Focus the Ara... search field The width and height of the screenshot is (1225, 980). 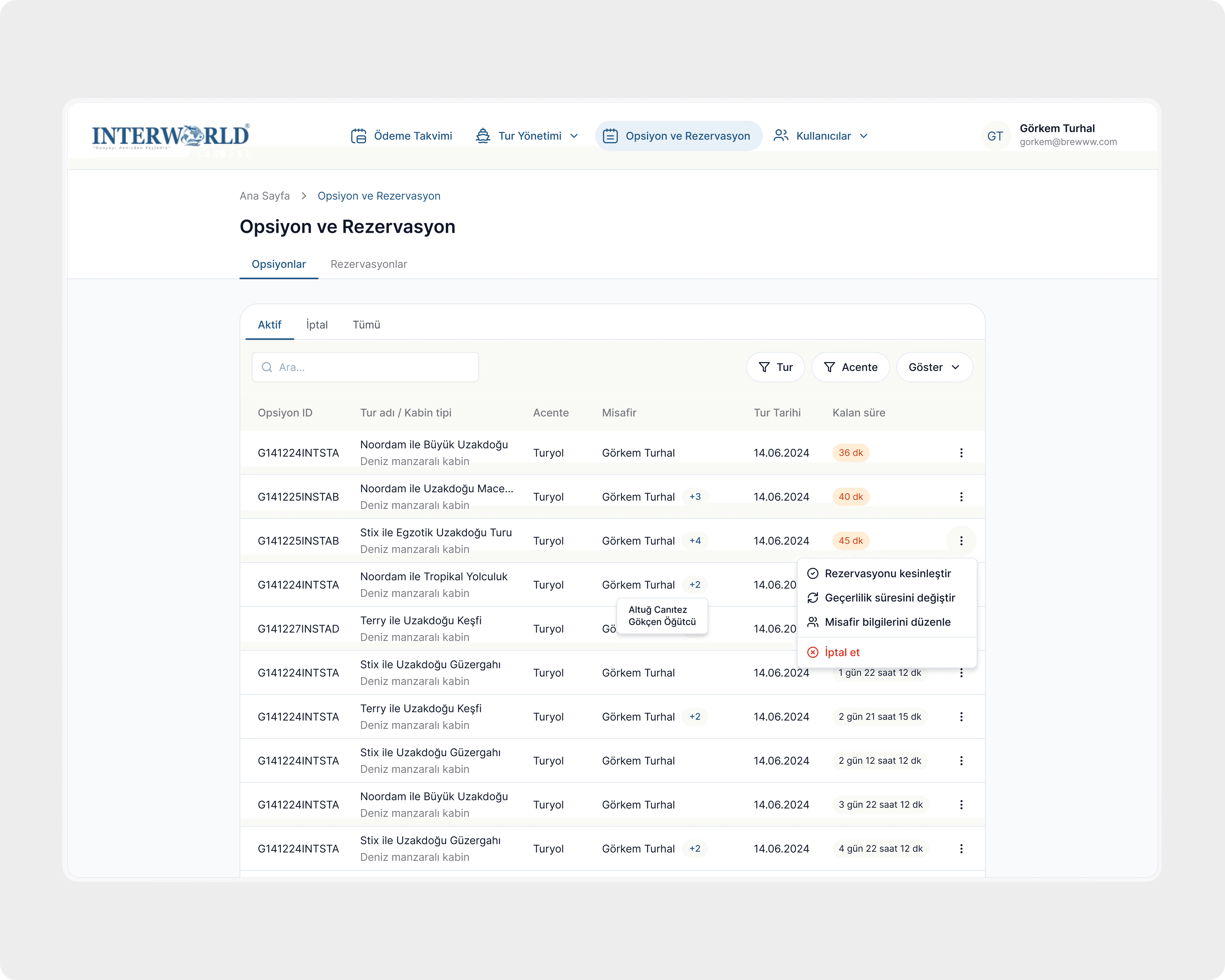365,367
